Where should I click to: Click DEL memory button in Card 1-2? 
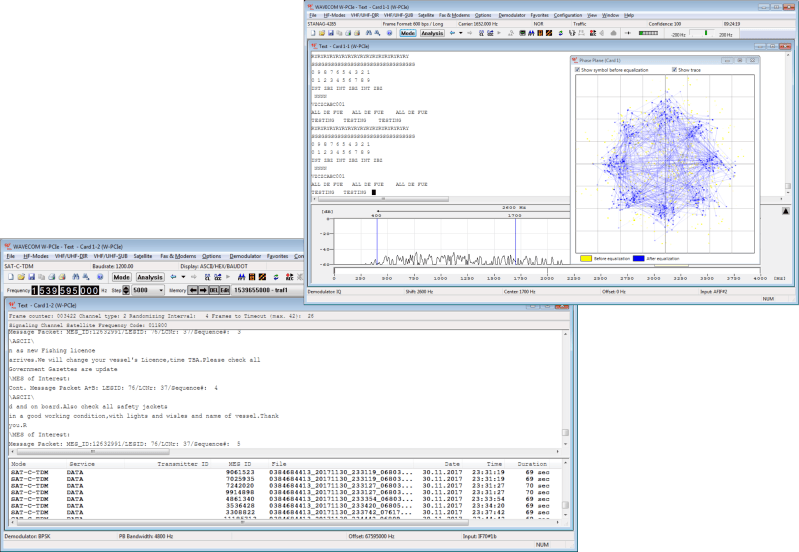(x=213, y=290)
